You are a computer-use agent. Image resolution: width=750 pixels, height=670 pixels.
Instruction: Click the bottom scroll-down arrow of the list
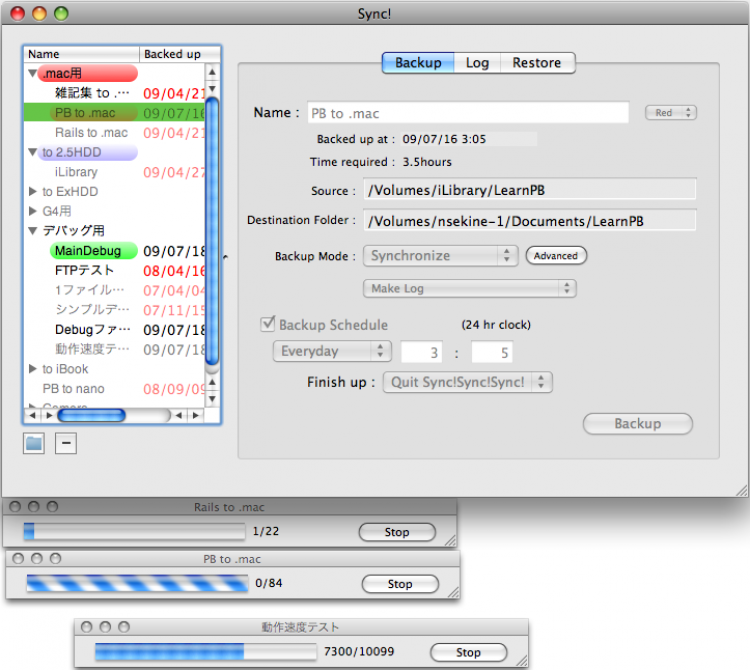pyautogui.click(x=212, y=398)
